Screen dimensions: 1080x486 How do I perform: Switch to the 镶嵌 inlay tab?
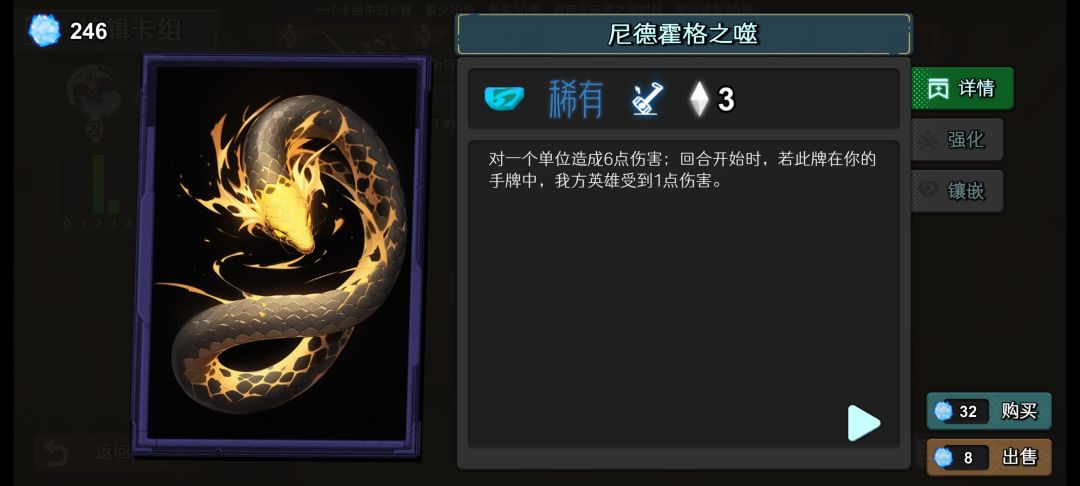click(957, 191)
